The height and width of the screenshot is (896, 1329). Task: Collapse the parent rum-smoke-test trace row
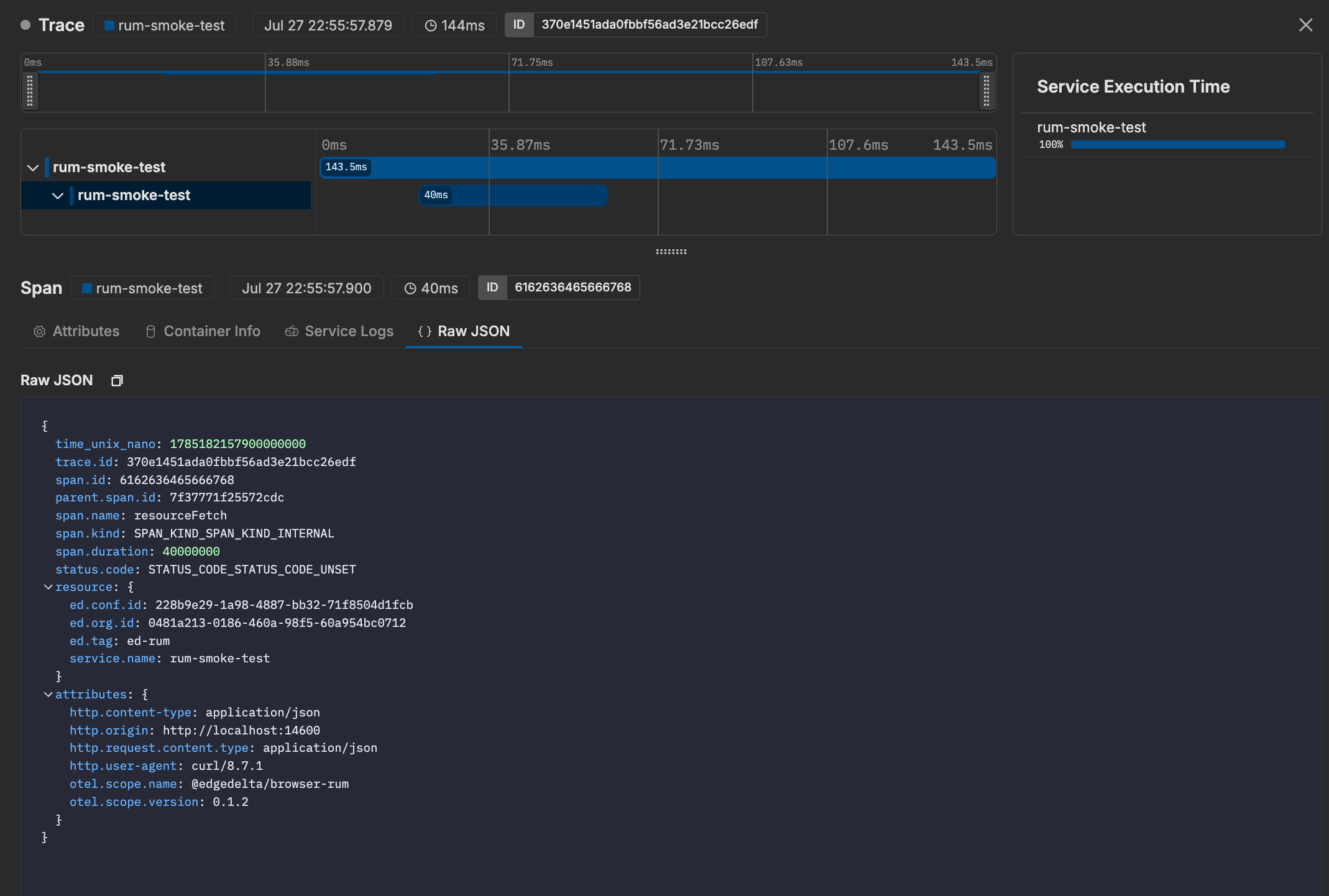click(33, 168)
